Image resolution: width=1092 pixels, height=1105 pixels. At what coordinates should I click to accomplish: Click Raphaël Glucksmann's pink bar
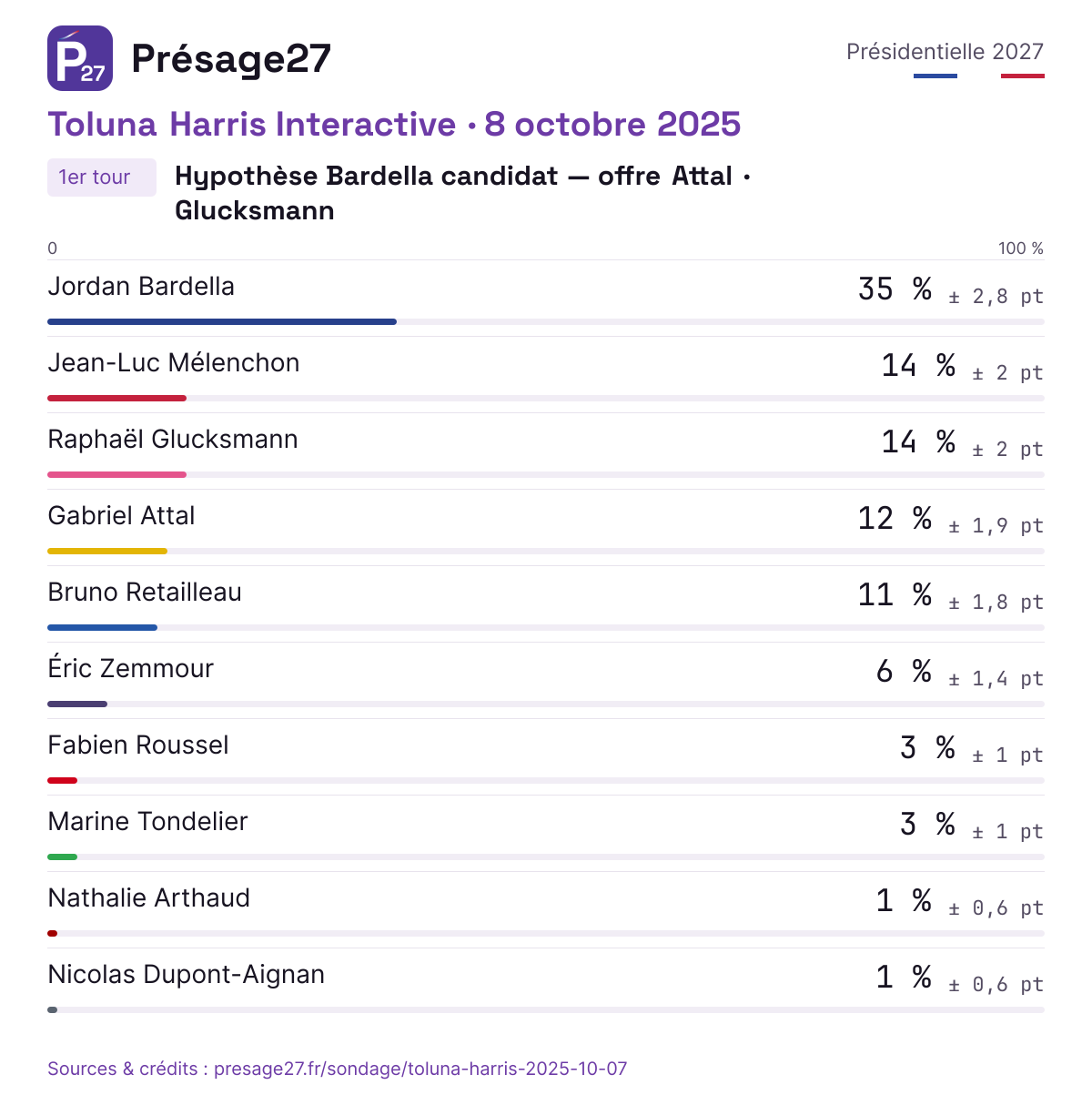coord(116,474)
